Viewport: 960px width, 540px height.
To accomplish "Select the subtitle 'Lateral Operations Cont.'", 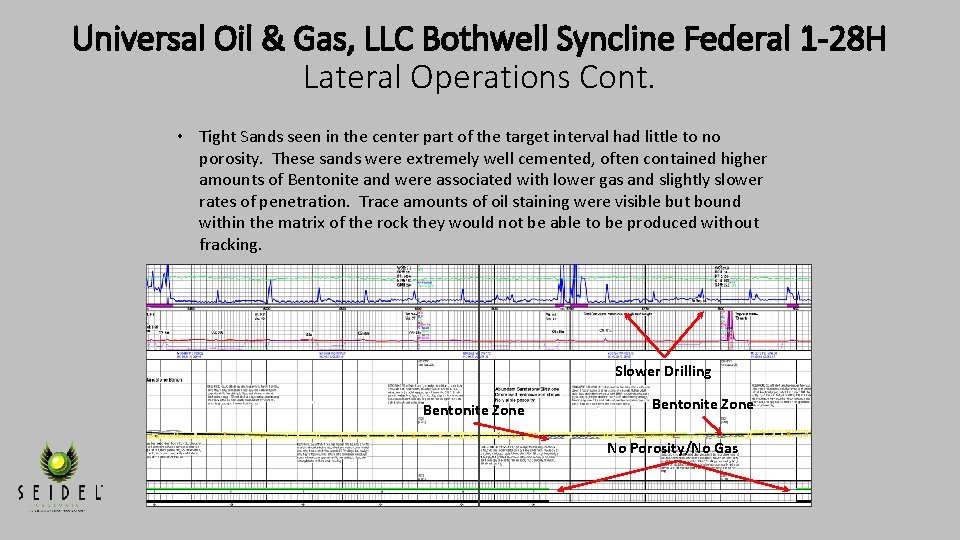I will [x=479, y=78].
